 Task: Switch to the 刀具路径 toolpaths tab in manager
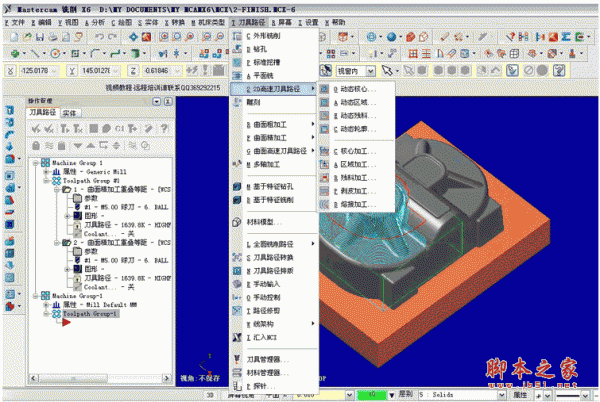pos(43,112)
